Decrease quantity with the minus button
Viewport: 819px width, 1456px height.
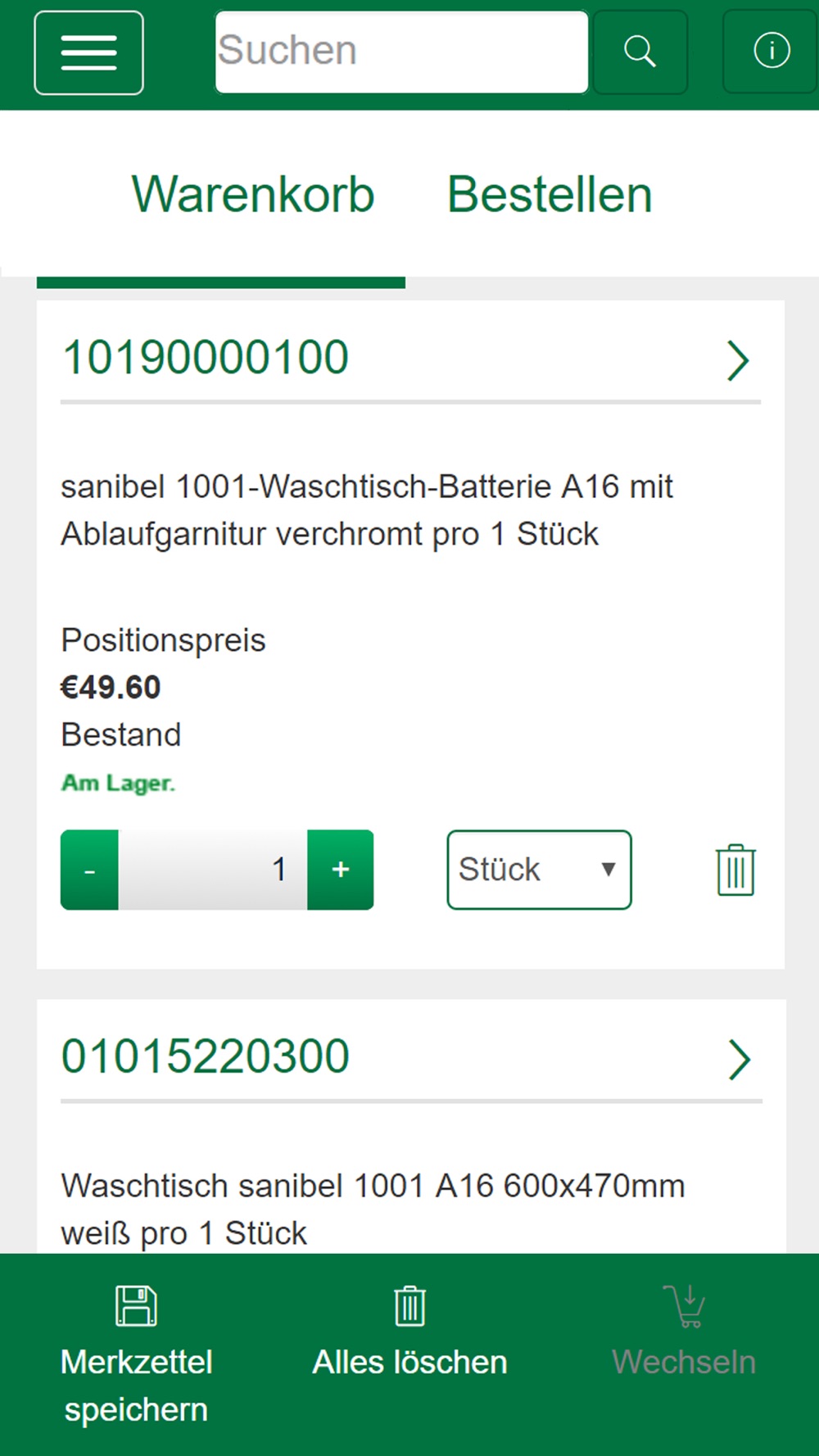[x=89, y=870]
